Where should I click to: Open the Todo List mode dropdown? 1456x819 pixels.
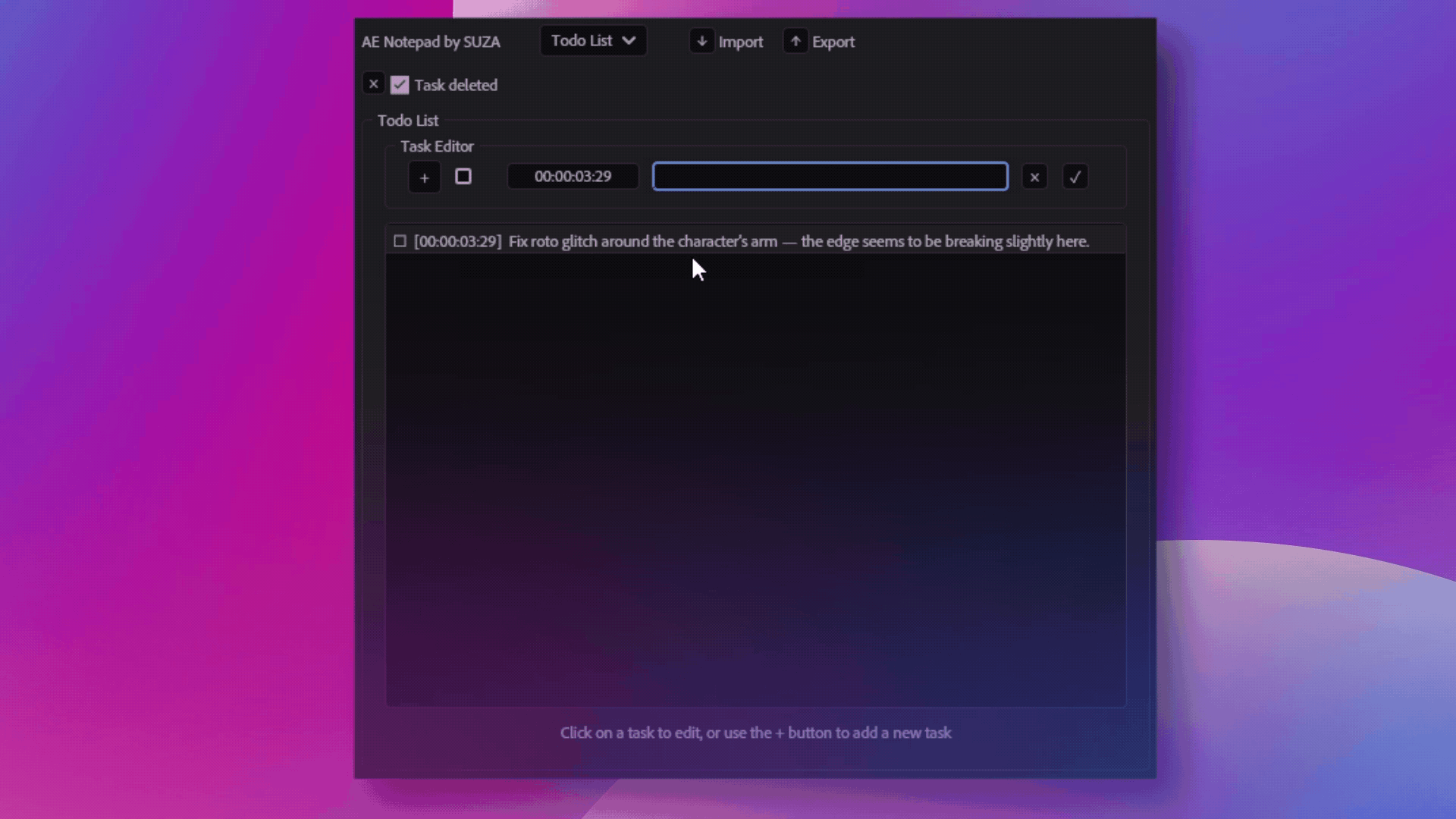pyautogui.click(x=593, y=41)
